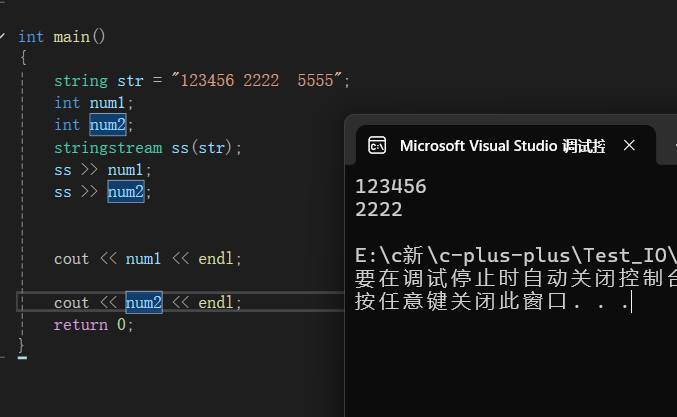
Task: Close the Microsoft Visual Studio debug console tab
Action: coord(629,145)
